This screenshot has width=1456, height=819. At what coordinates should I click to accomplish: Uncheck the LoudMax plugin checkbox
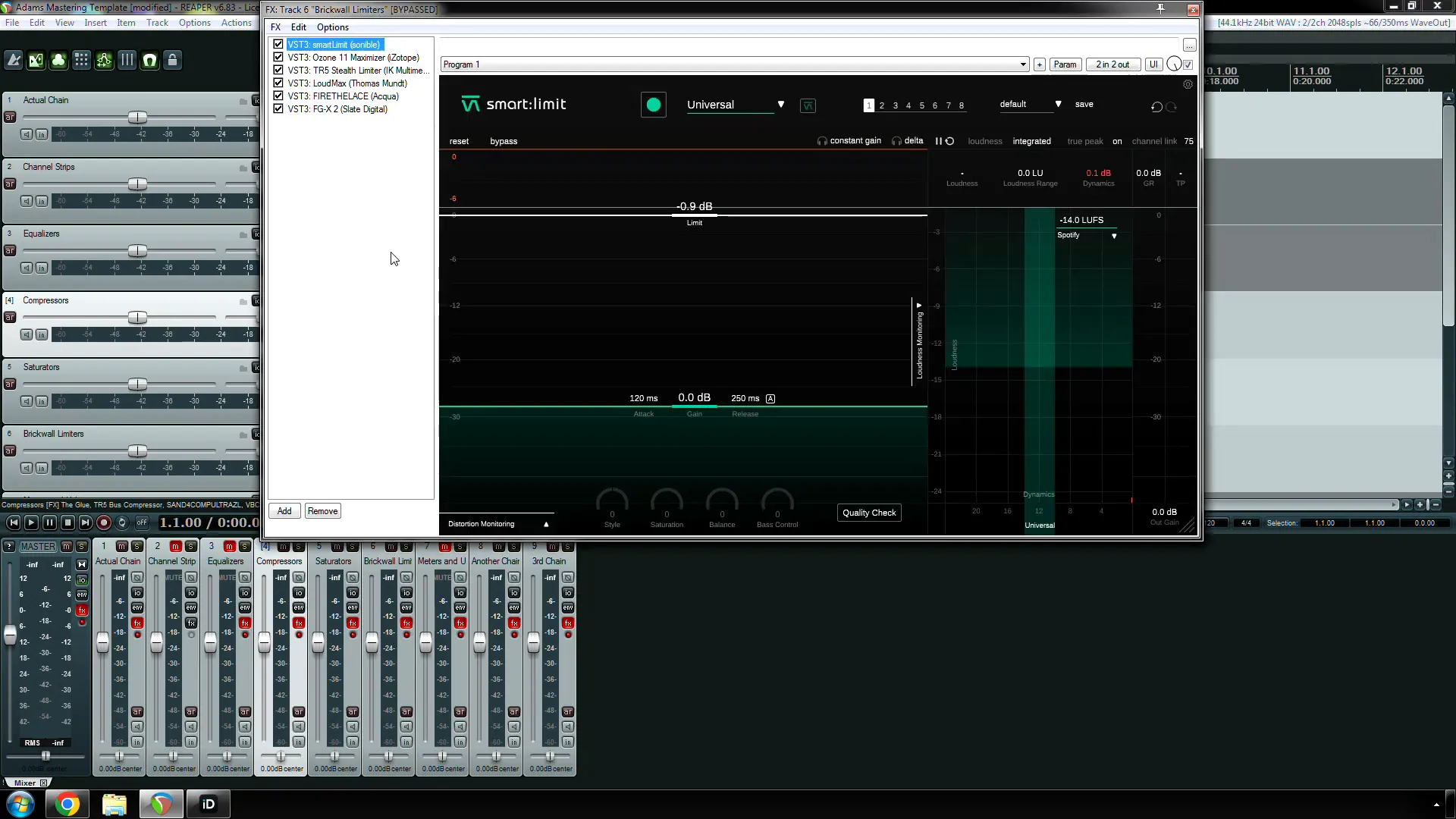(278, 83)
